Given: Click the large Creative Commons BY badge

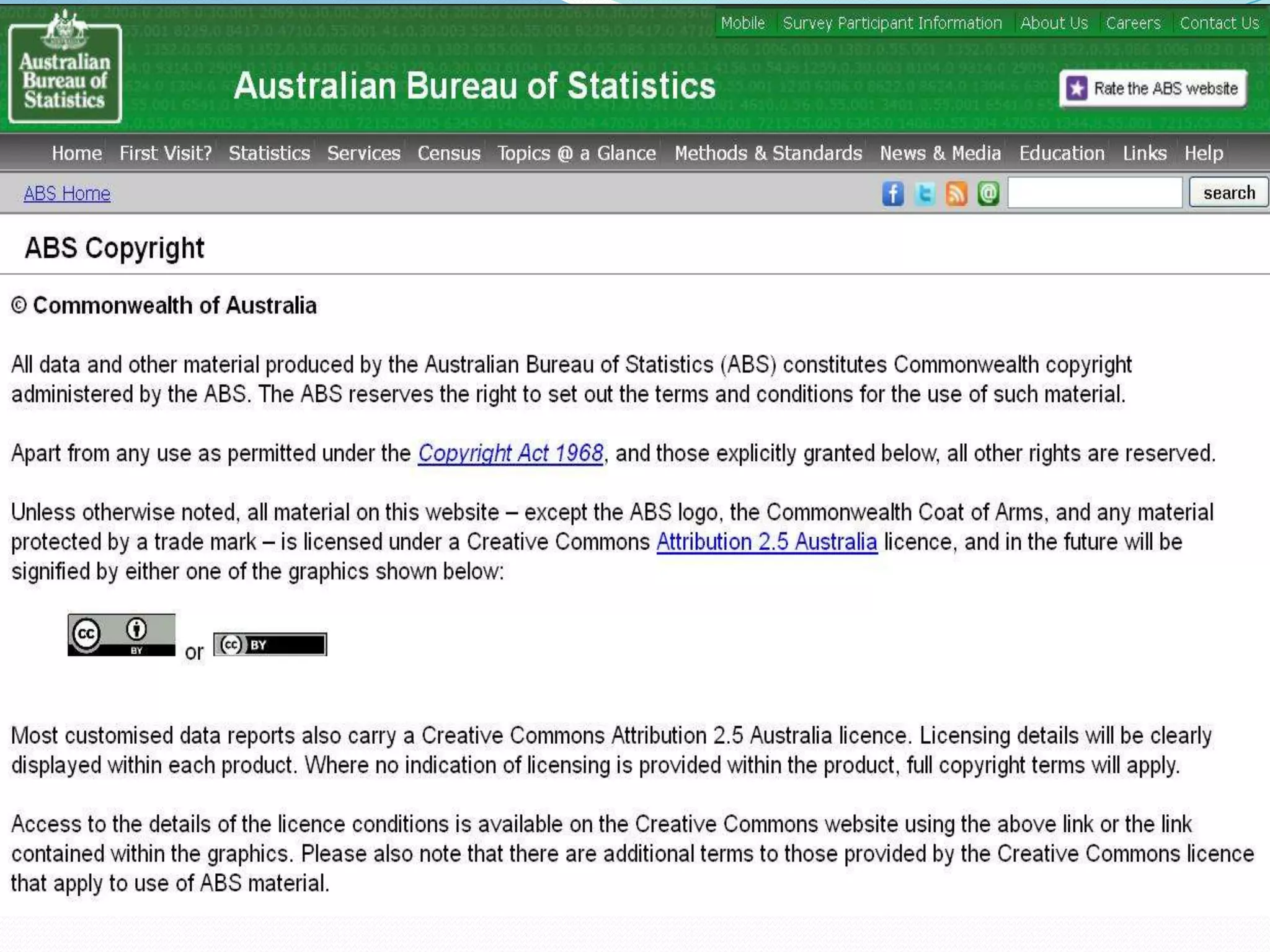Looking at the screenshot, I should pos(122,635).
